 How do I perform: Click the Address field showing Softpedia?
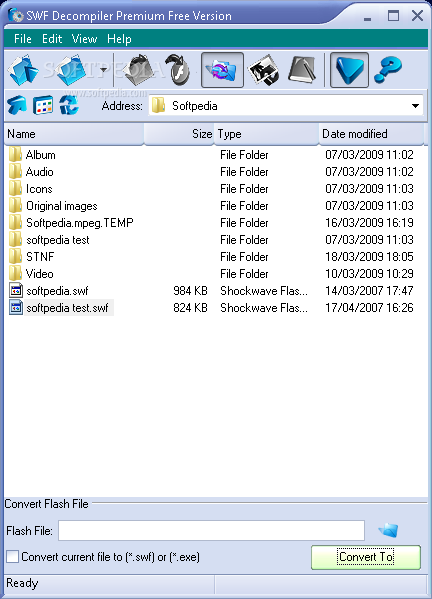286,105
